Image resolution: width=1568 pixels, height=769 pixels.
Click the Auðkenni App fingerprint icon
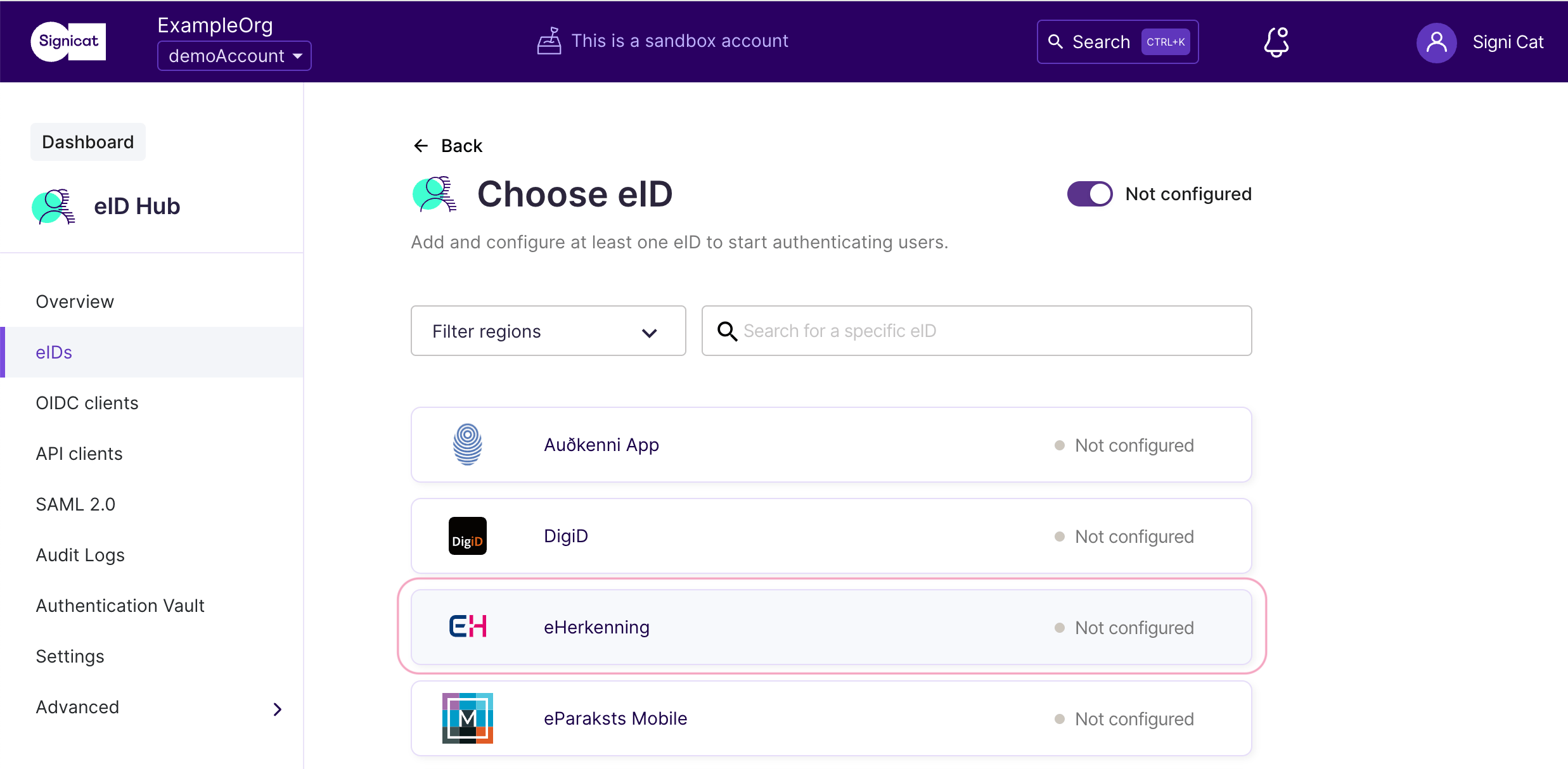[x=468, y=444]
